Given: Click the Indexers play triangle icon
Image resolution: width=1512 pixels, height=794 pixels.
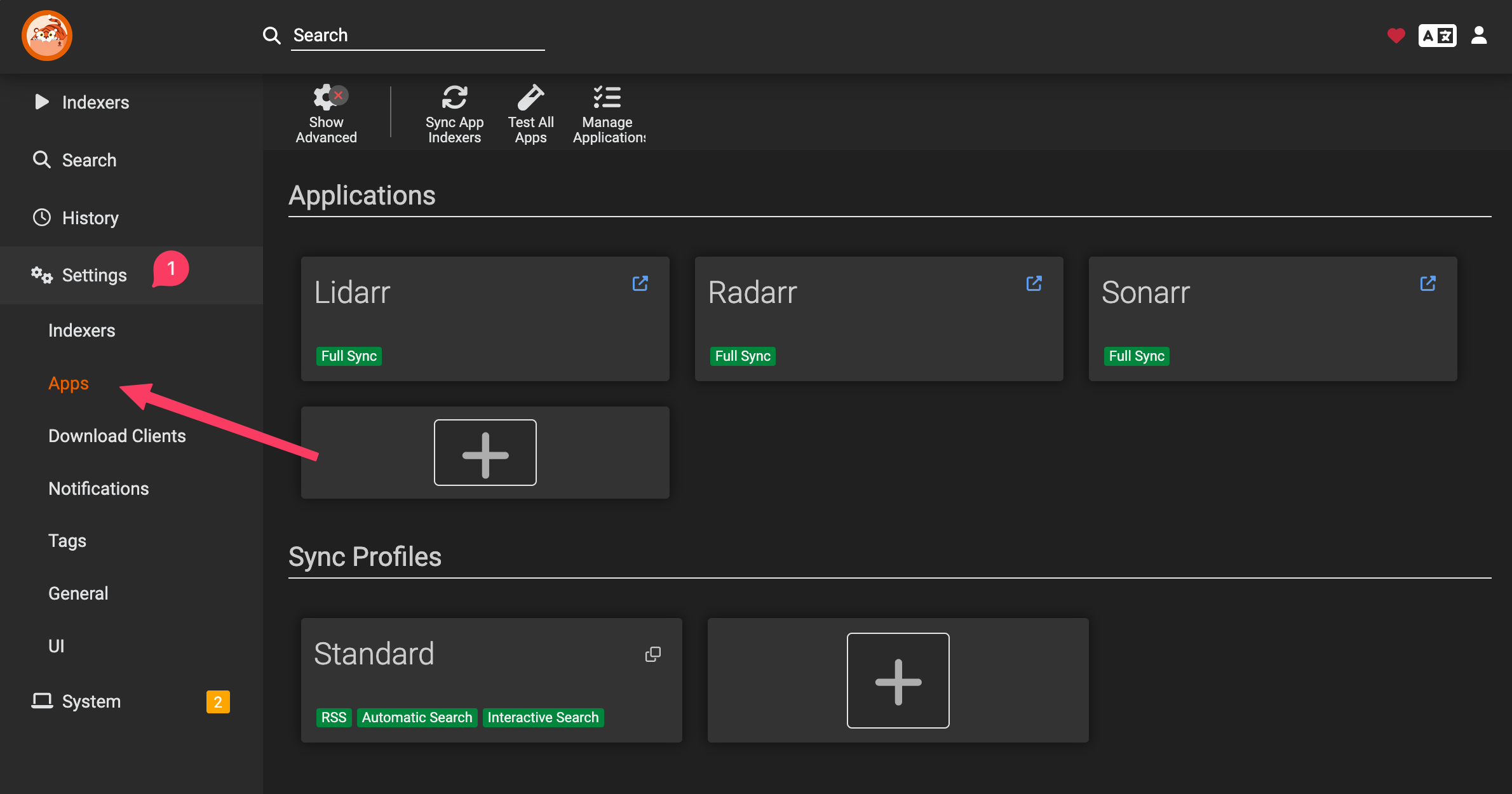Looking at the screenshot, I should click(x=42, y=102).
